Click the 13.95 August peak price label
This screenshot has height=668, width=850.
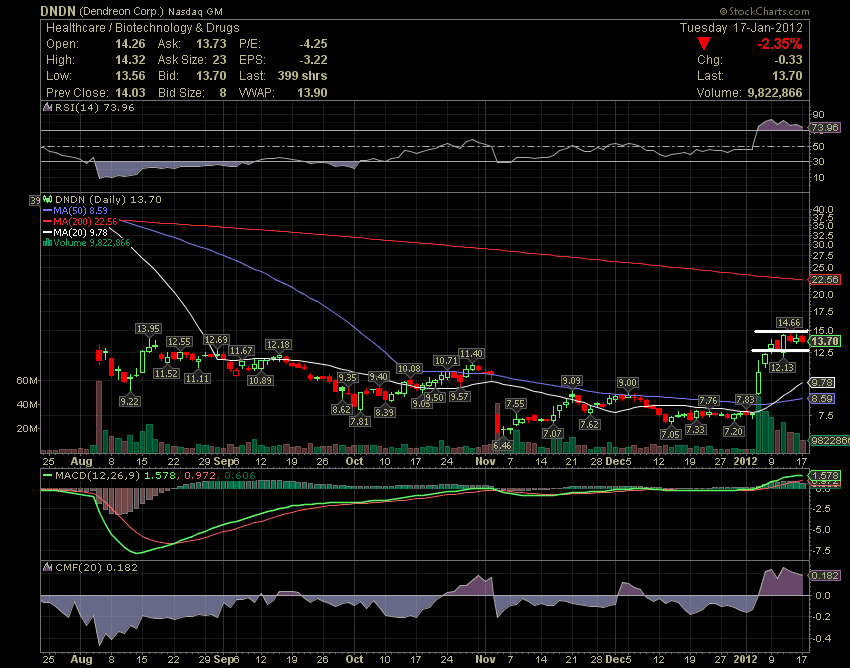pos(148,329)
